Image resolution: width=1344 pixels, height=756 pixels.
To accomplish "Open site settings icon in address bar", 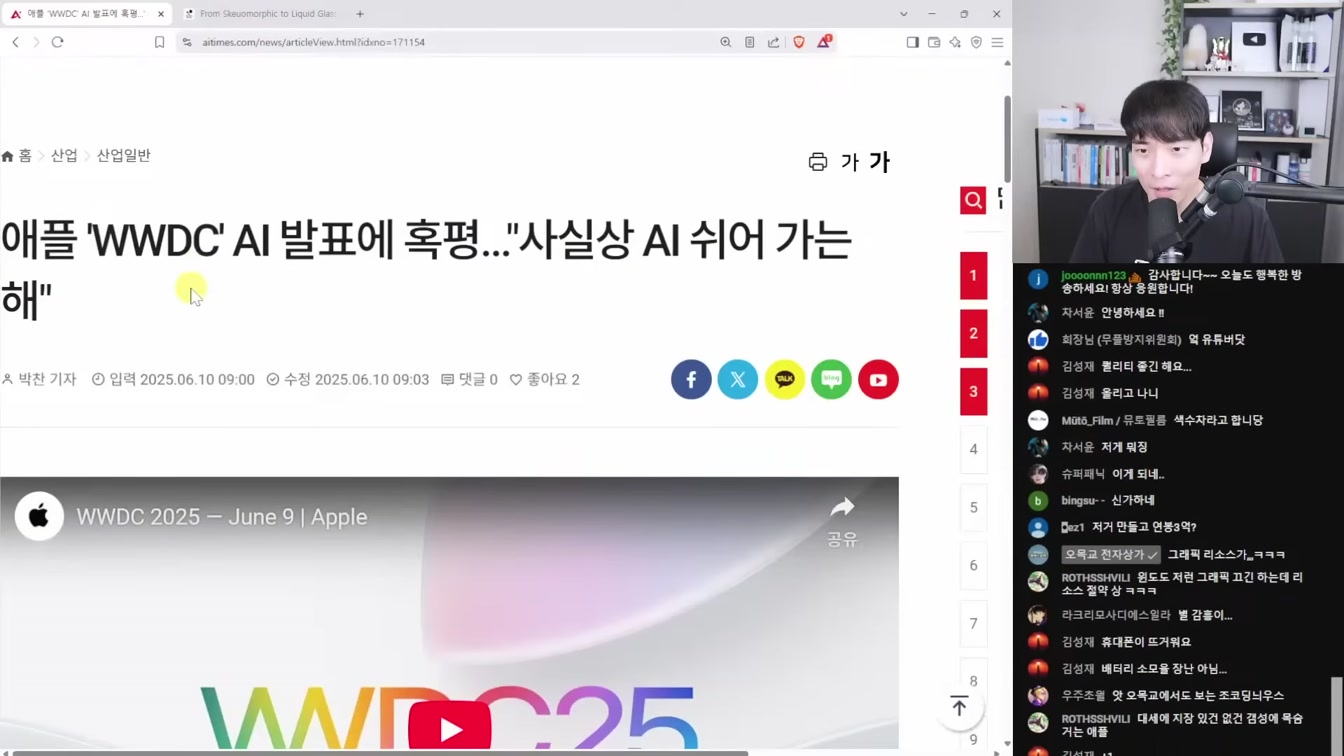I will tap(187, 42).
